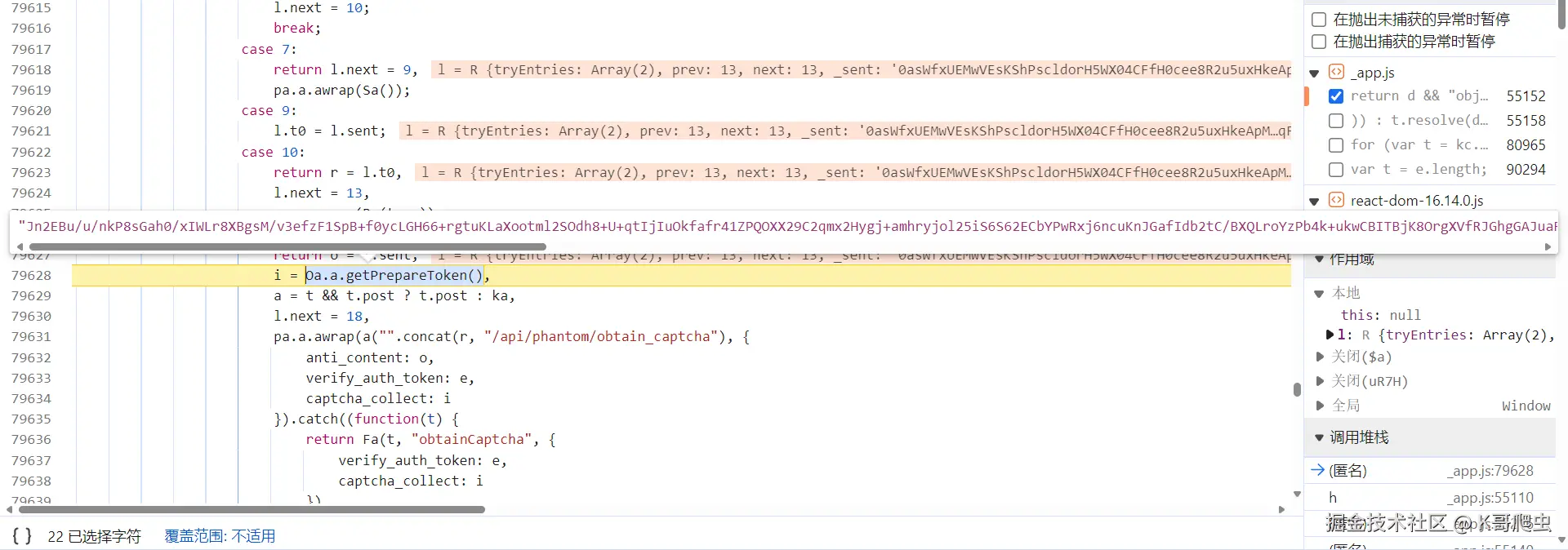The image size is (1568, 550).
Task: Click line number 79631 in gutter
Action: click(x=31, y=337)
